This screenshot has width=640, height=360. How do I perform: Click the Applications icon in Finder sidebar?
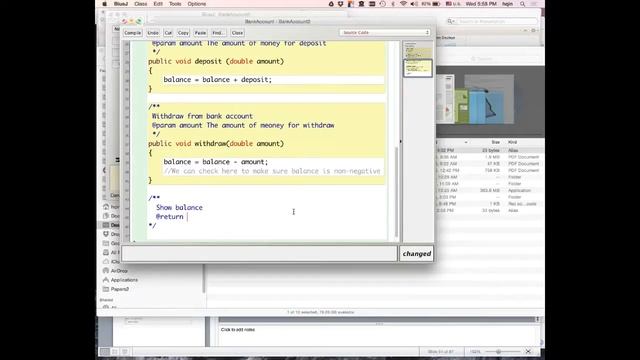[106, 280]
